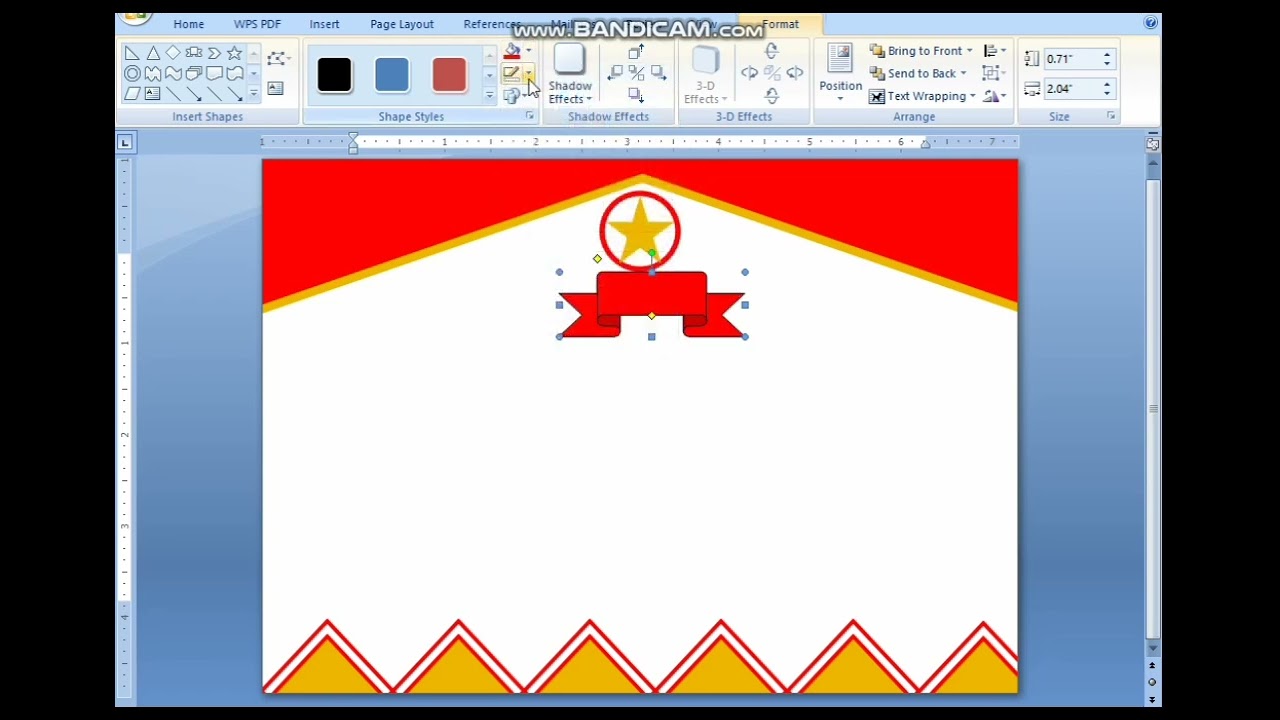Click the vertical scrollbar thumb
This screenshot has width=1280, height=720.
tap(1152, 408)
